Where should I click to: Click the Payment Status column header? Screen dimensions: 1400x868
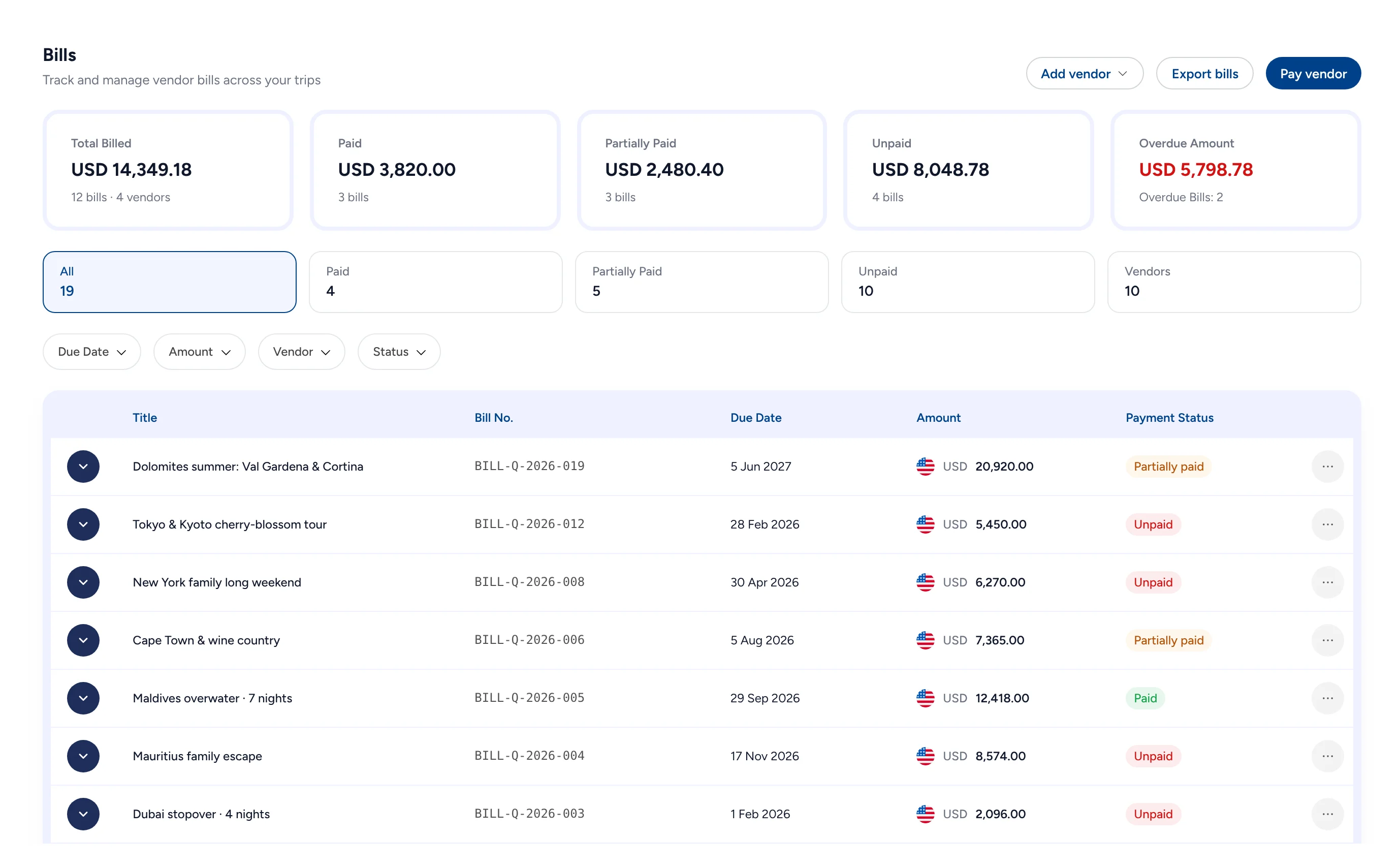point(1169,418)
